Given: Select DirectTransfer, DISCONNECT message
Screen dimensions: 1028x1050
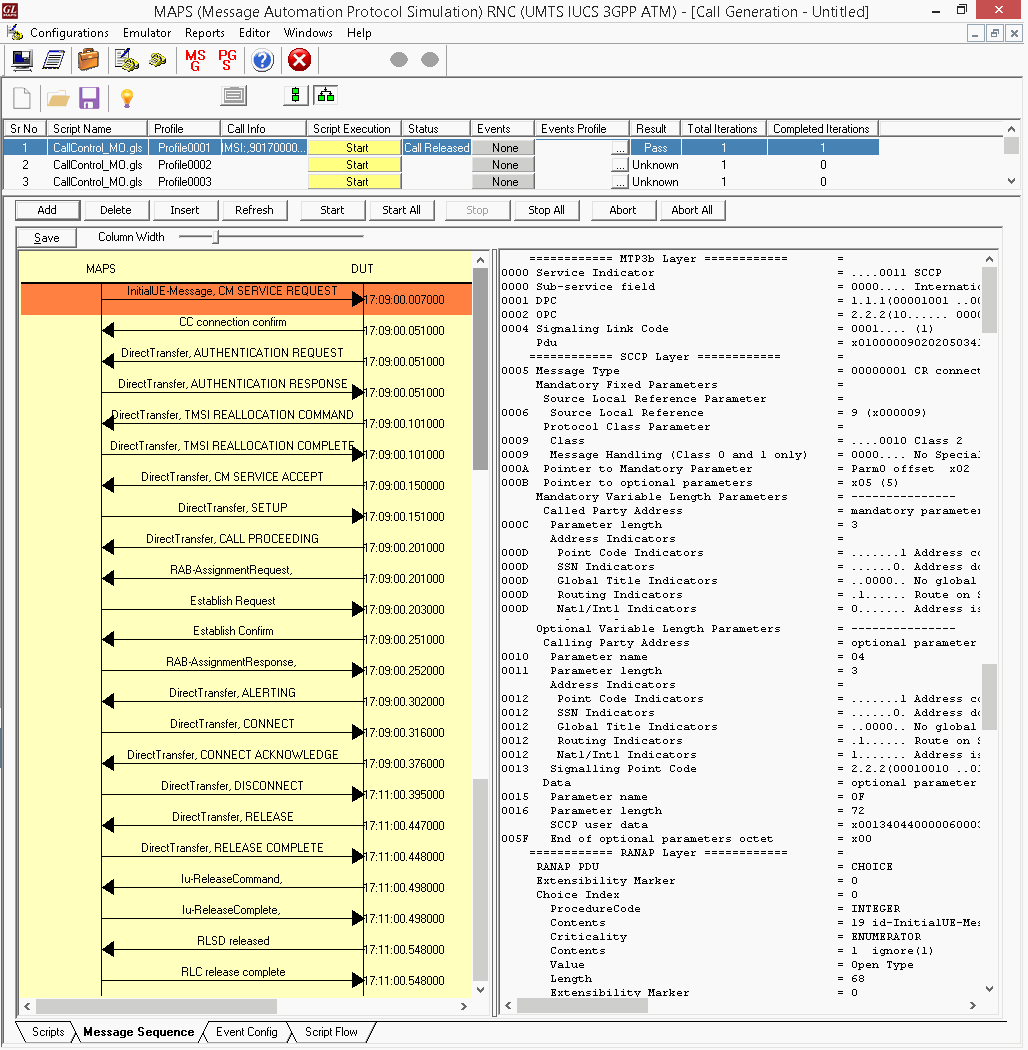Looking at the screenshot, I should point(232,786).
